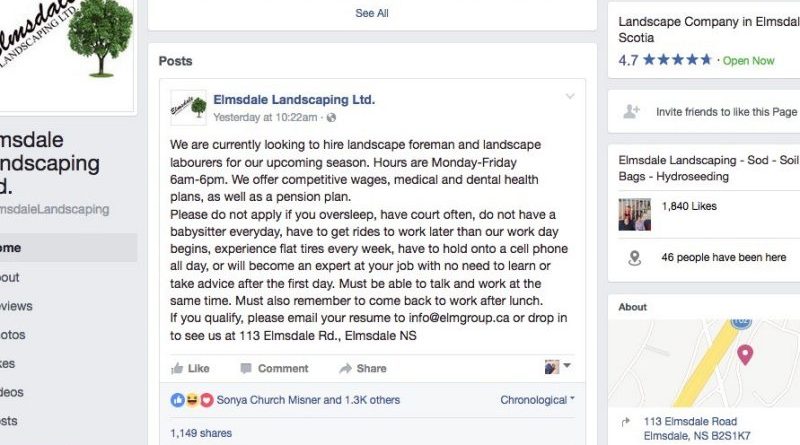
Task: Click the Invite friends person icon
Action: (x=631, y=112)
